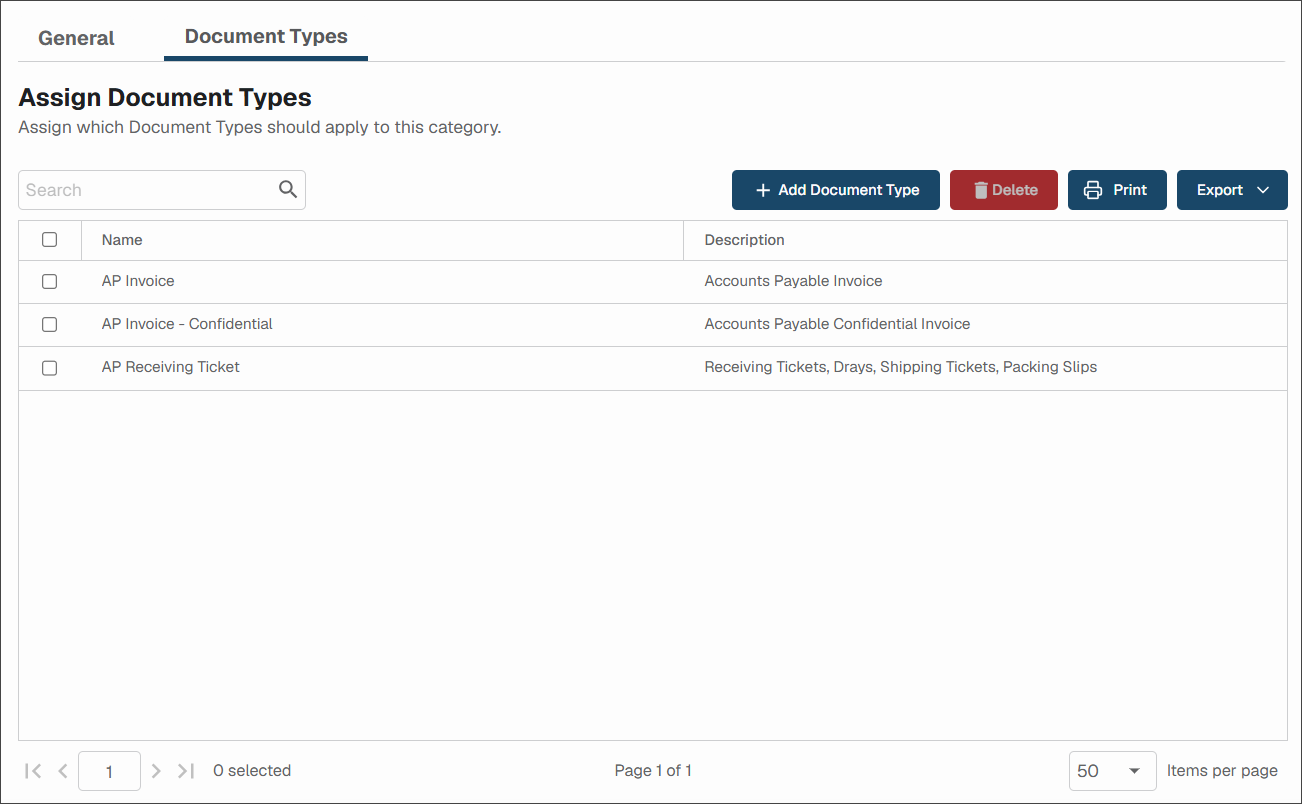Check the AP Receiving Ticket checkbox
The height and width of the screenshot is (804, 1302).
(x=49, y=368)
